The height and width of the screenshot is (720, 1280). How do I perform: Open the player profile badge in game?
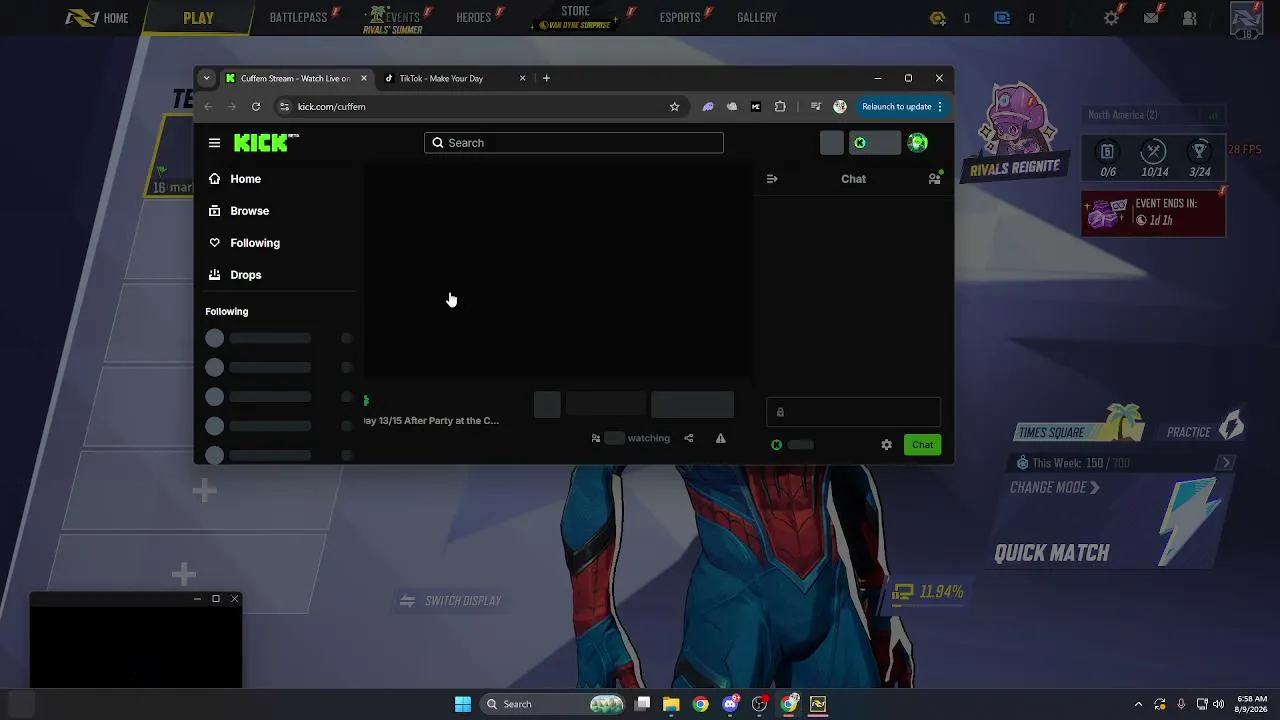click(1247, 20)
